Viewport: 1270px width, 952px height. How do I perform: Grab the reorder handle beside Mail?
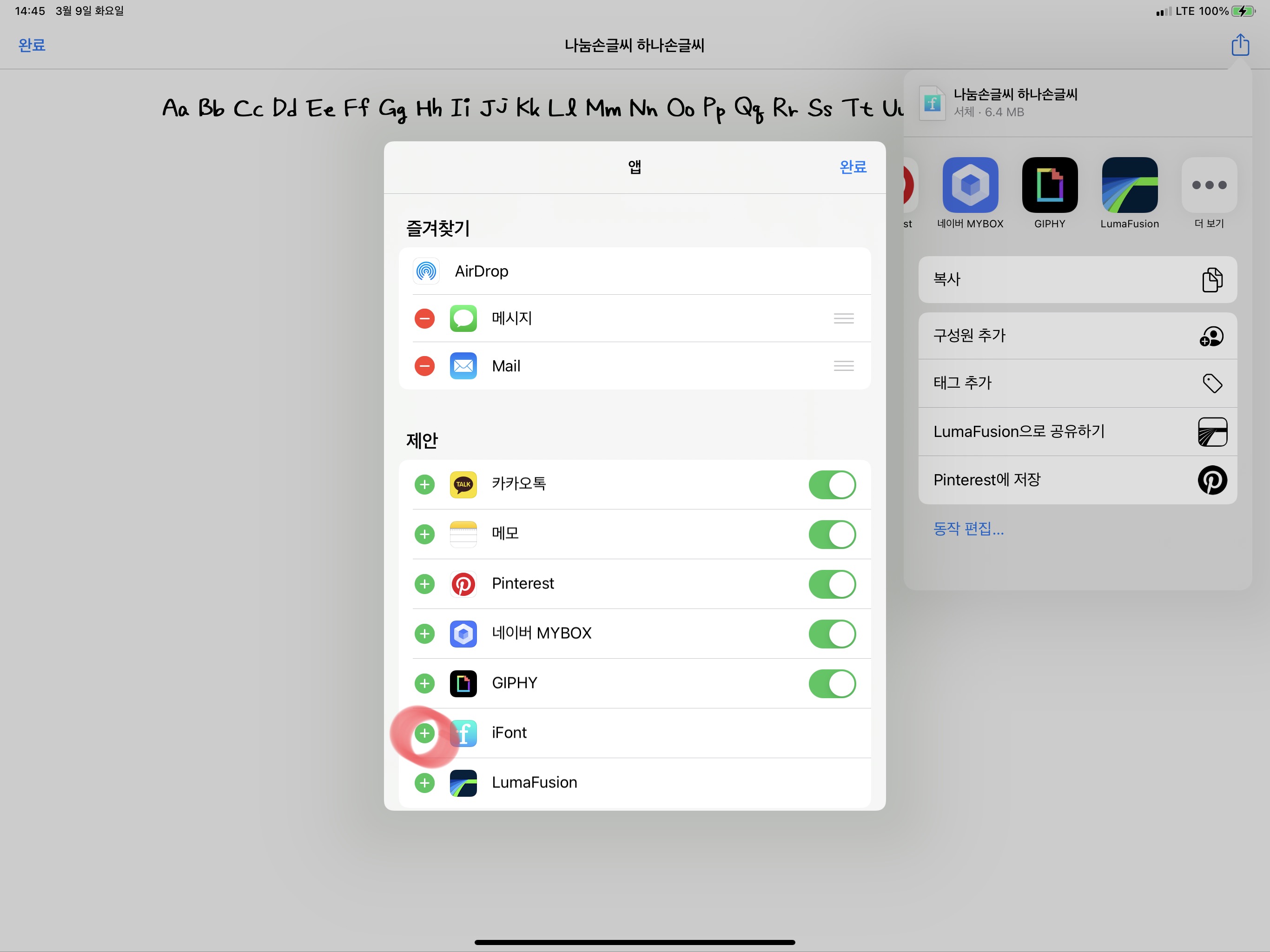[843, 366]
